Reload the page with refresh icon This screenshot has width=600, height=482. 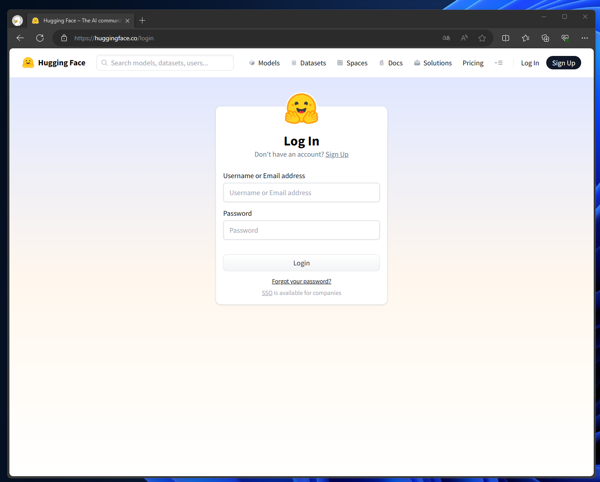click(x=40, y=38)
